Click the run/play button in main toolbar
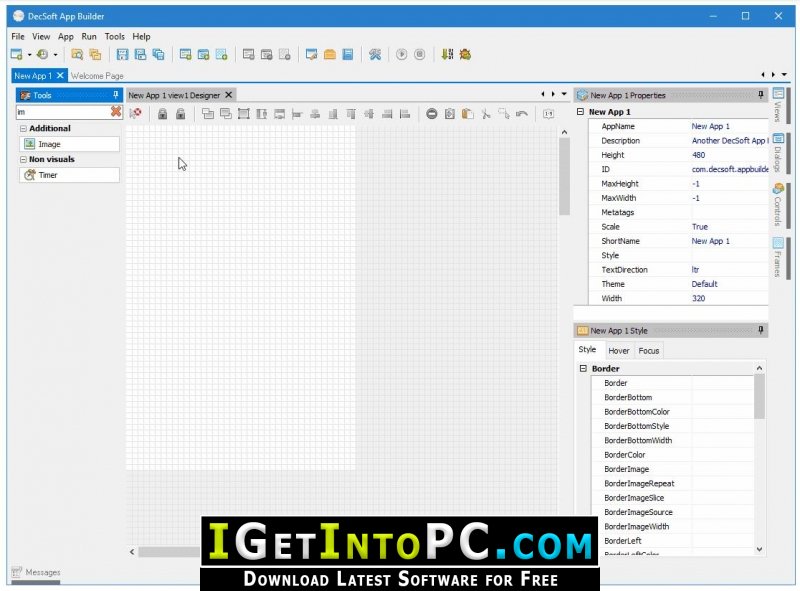 [x=401, y=54]
